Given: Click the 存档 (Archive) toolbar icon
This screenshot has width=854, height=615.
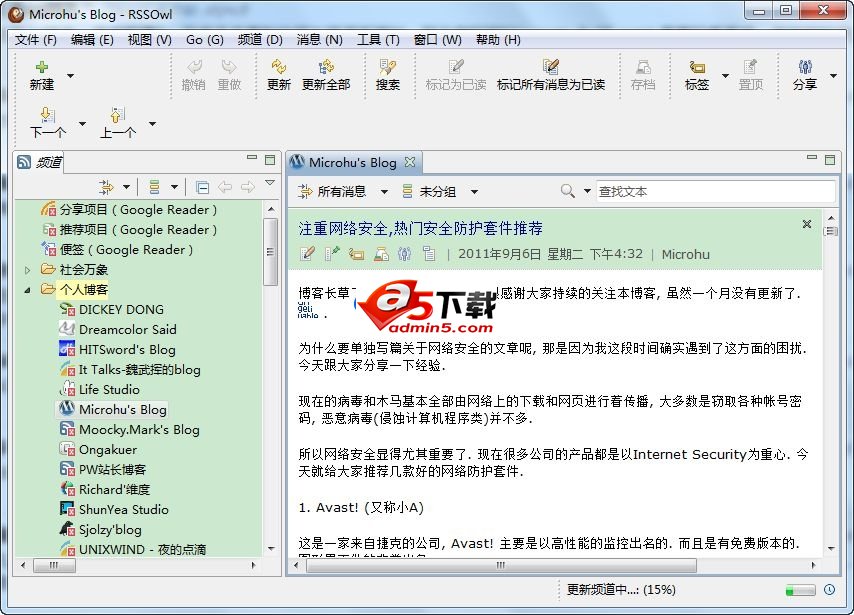Looking at the screenshot, I should tap(643, 67).
